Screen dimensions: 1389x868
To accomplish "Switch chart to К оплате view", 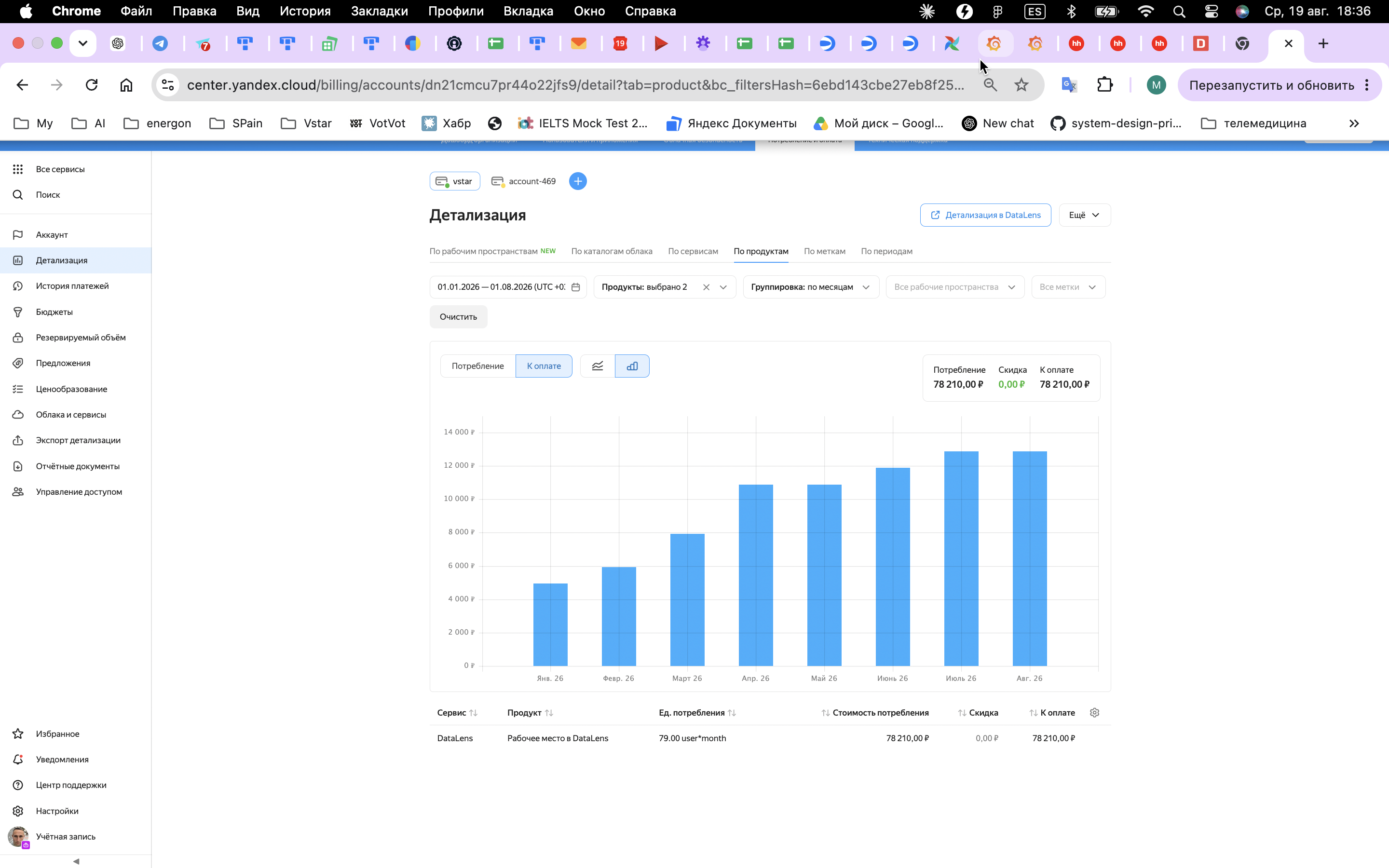I will pos(544,366).
